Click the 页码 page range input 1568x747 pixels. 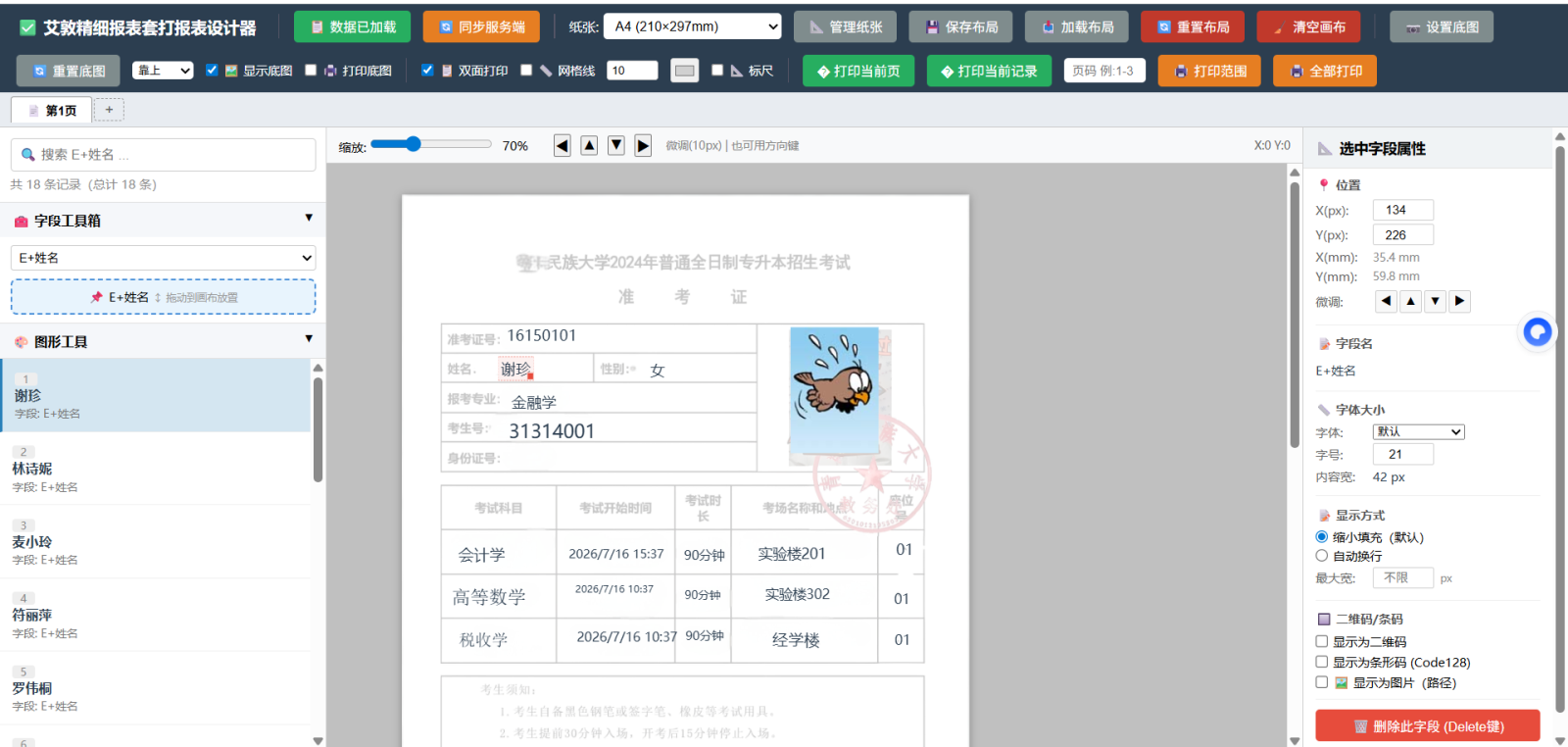click(x=1104, y=71)
